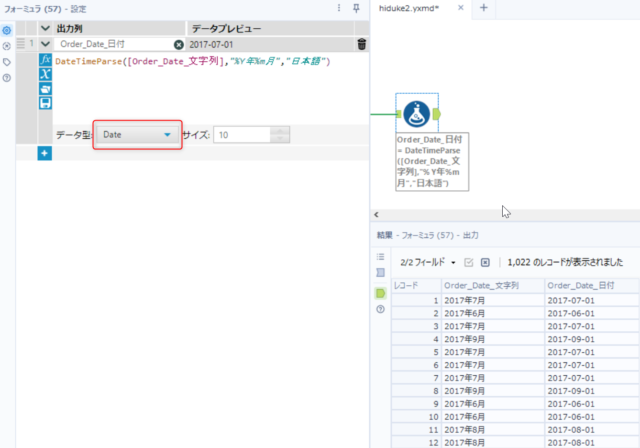Select the green output anchor in results
This screenshot has width=640, height=448.
click(380, 293)
